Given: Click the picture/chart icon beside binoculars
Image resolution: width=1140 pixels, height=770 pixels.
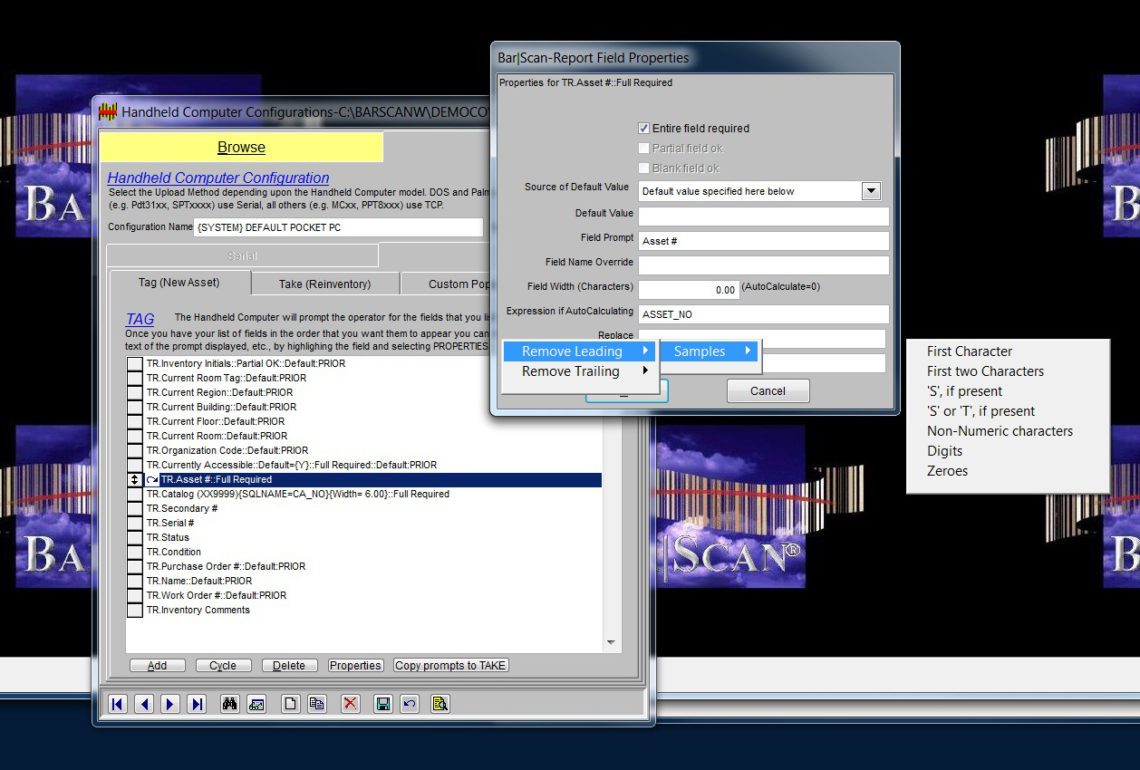Looking at the screenshot, I should point(256,704).
